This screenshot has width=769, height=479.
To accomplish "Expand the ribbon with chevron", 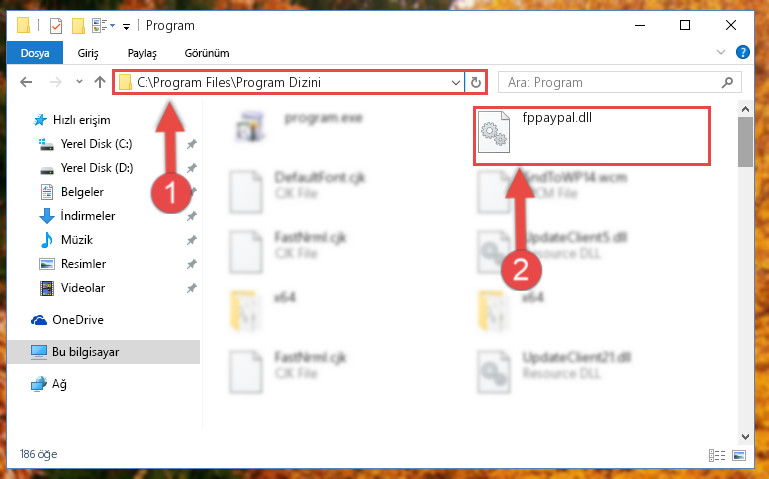I will point(721,52).
